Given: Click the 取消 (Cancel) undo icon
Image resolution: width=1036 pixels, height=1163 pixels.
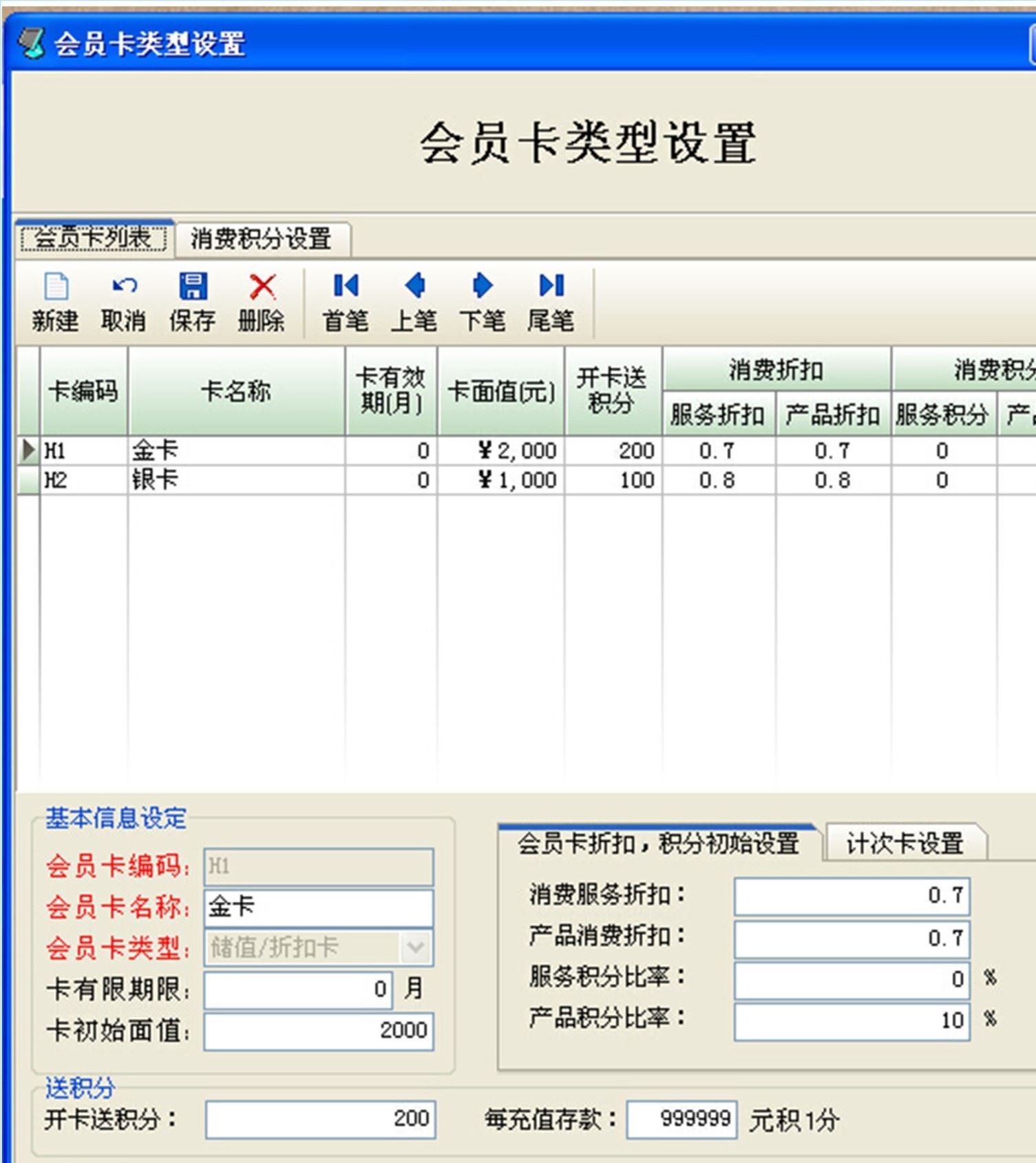Looking at the screenshot, I should 125,285.
